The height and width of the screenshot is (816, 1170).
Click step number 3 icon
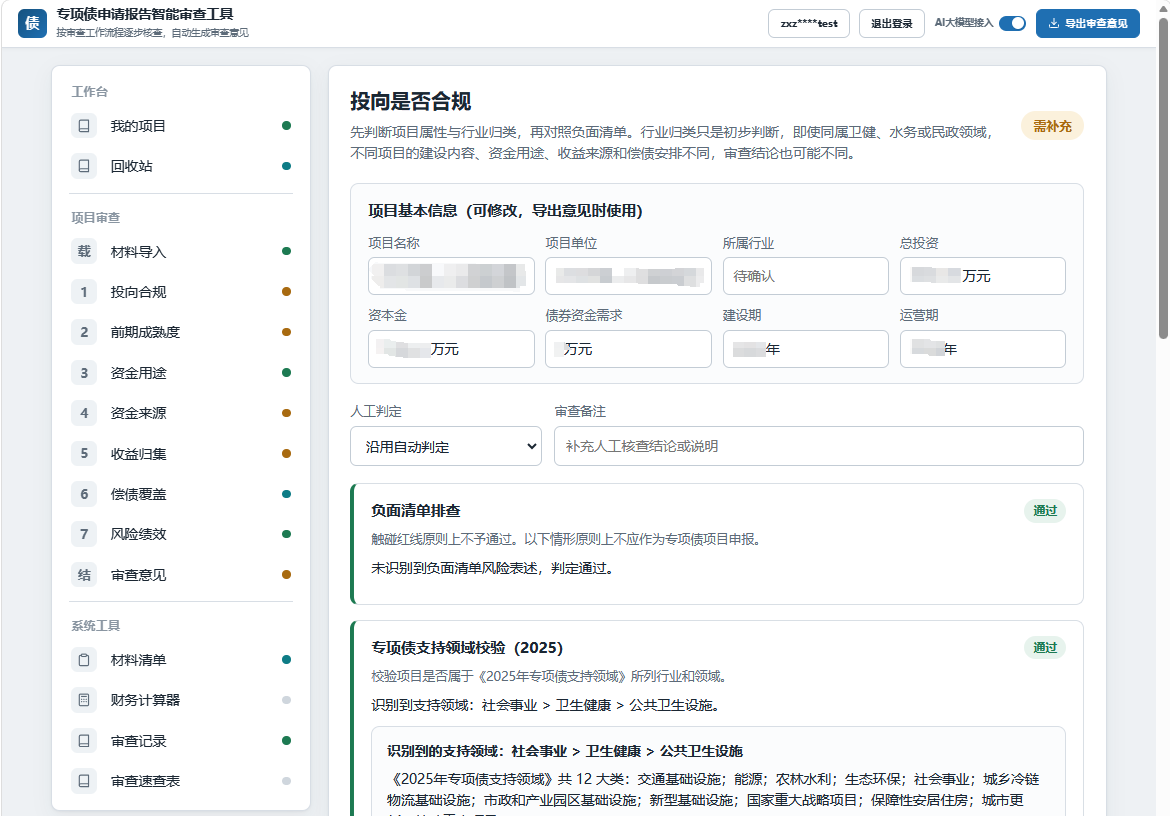click(x=84, y=372)
